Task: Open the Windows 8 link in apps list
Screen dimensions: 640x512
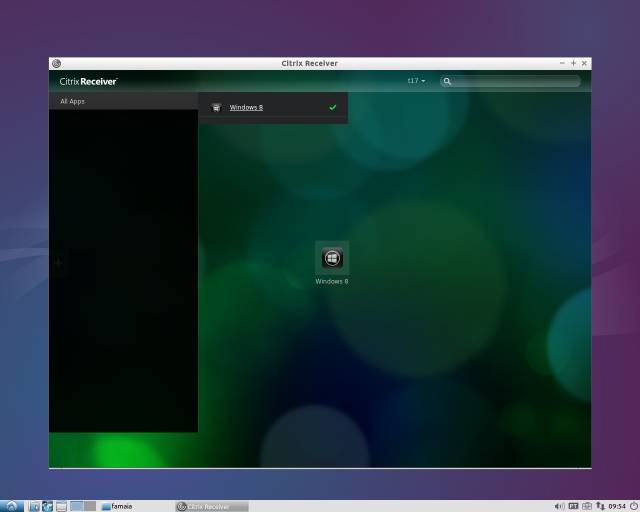Action: 246,107
